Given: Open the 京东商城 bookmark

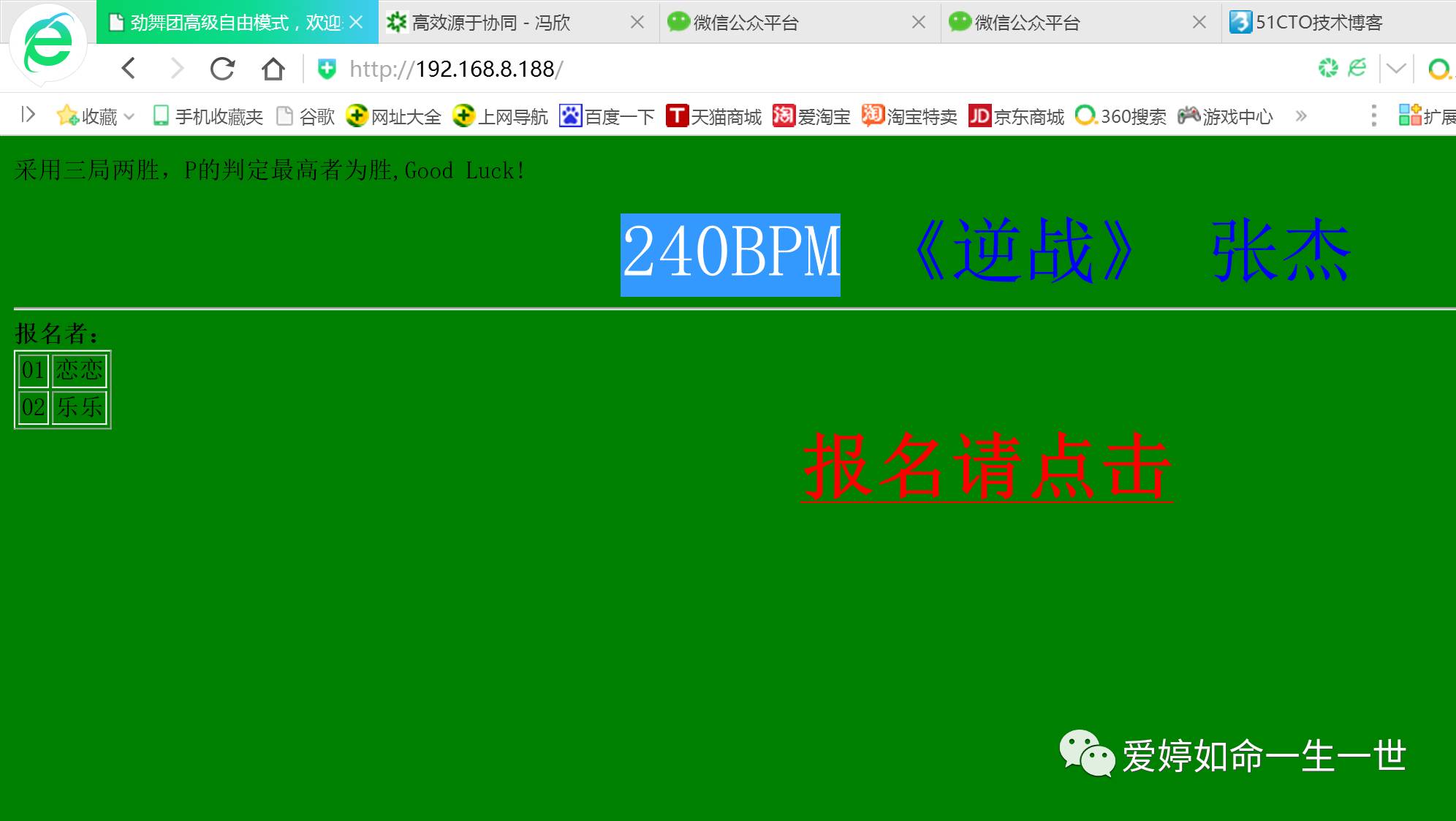Looking at the screenshot, I should click(x=1017, y=116).
